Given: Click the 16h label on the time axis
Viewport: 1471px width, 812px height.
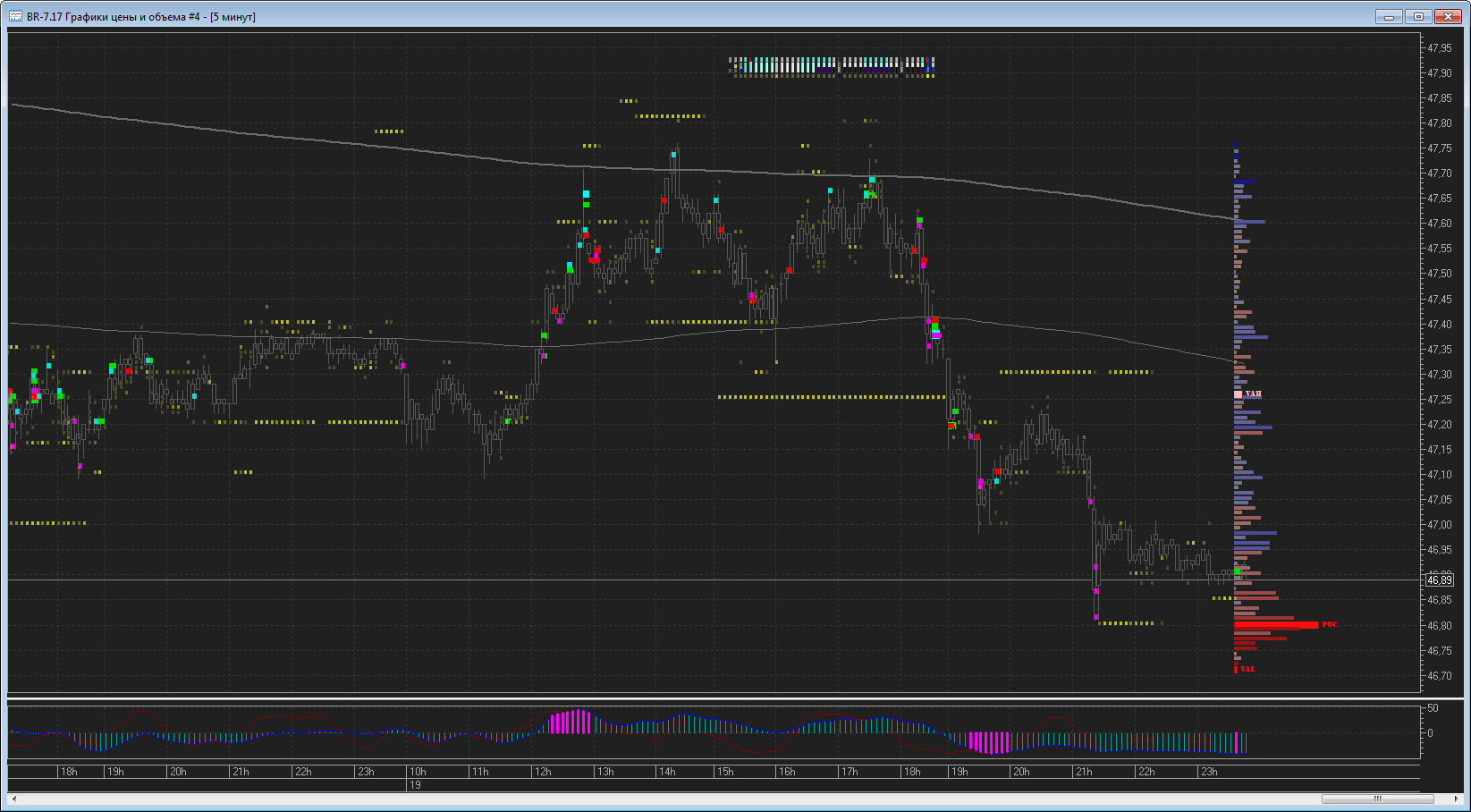Looking at the screenshot, I should tap(787, 772).
